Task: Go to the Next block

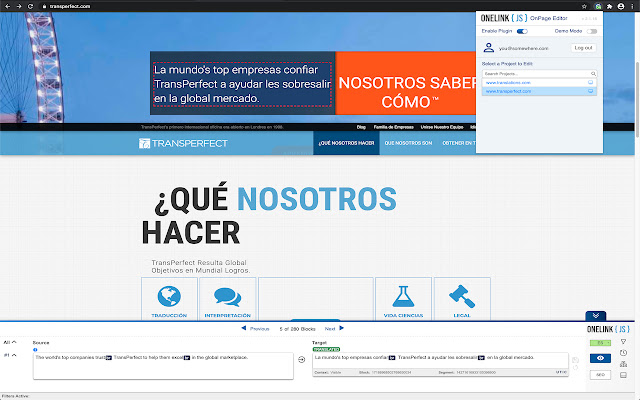Action: coord(334,328)
